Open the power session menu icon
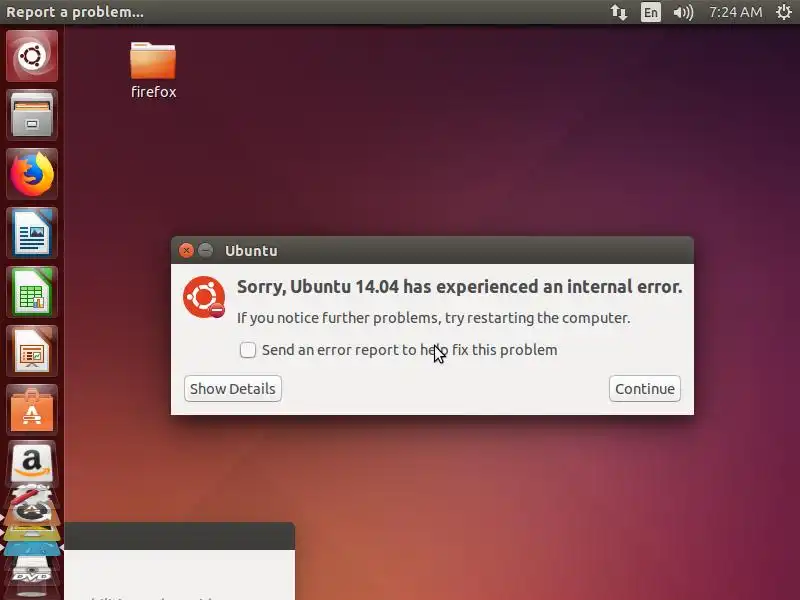800x600 pixels. point(784,12)
